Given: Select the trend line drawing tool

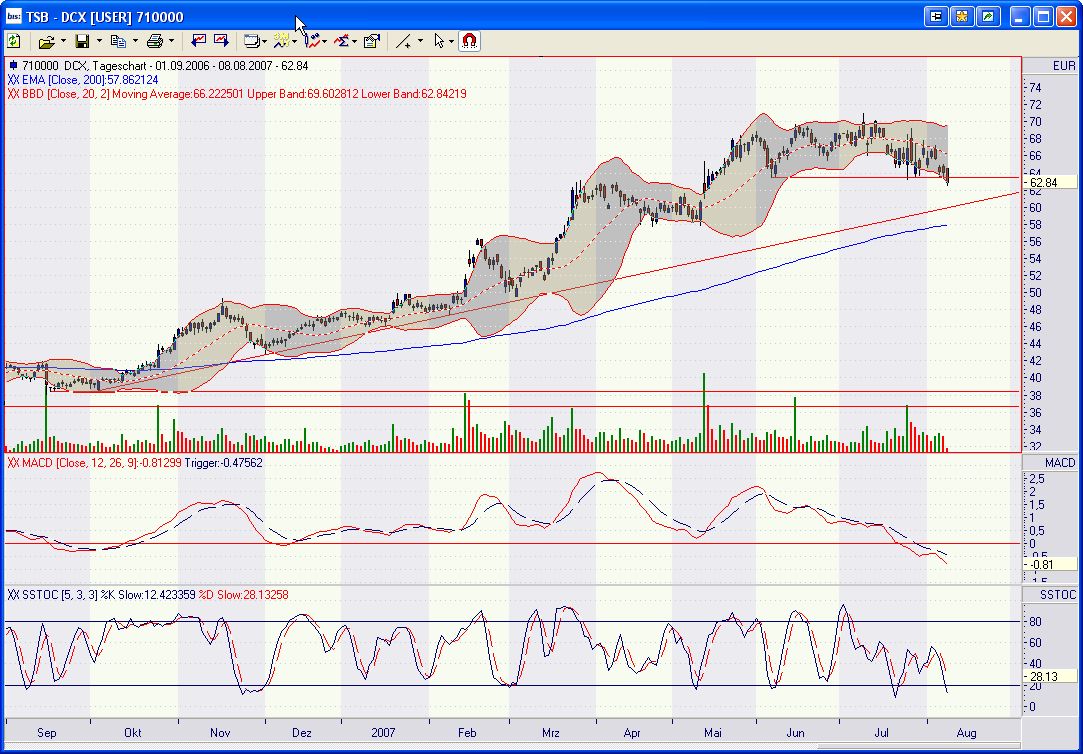Looking at the screenshot, I should coord(403,41).
